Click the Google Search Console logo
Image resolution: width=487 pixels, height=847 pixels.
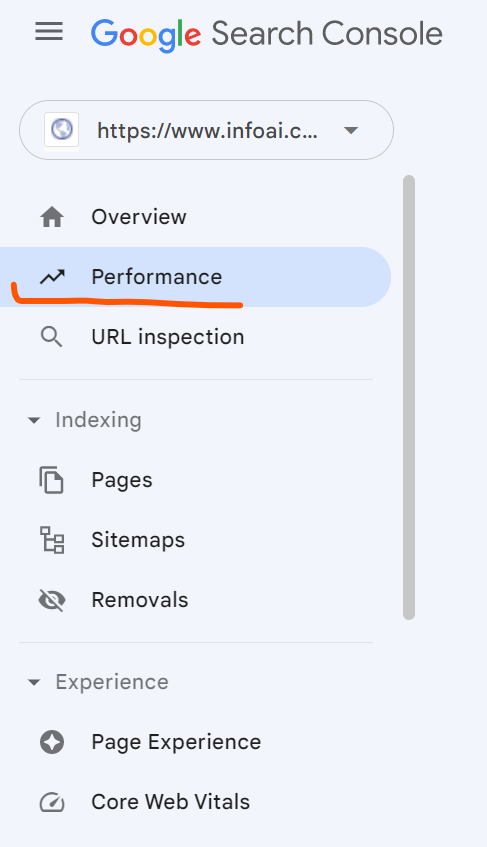pos(267,34)
